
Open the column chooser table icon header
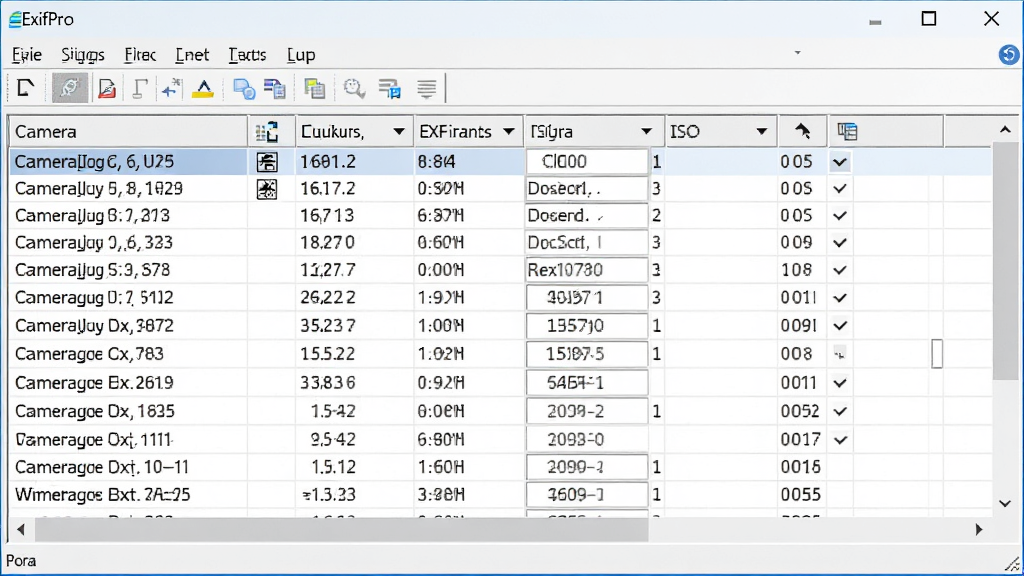847,132
